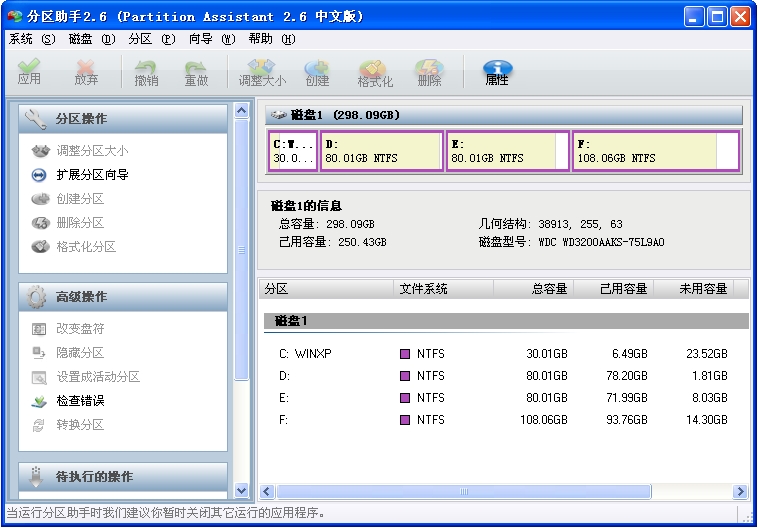Click the gear icon in 高级操作 header
Screen dimensions: 758x528
36,297
